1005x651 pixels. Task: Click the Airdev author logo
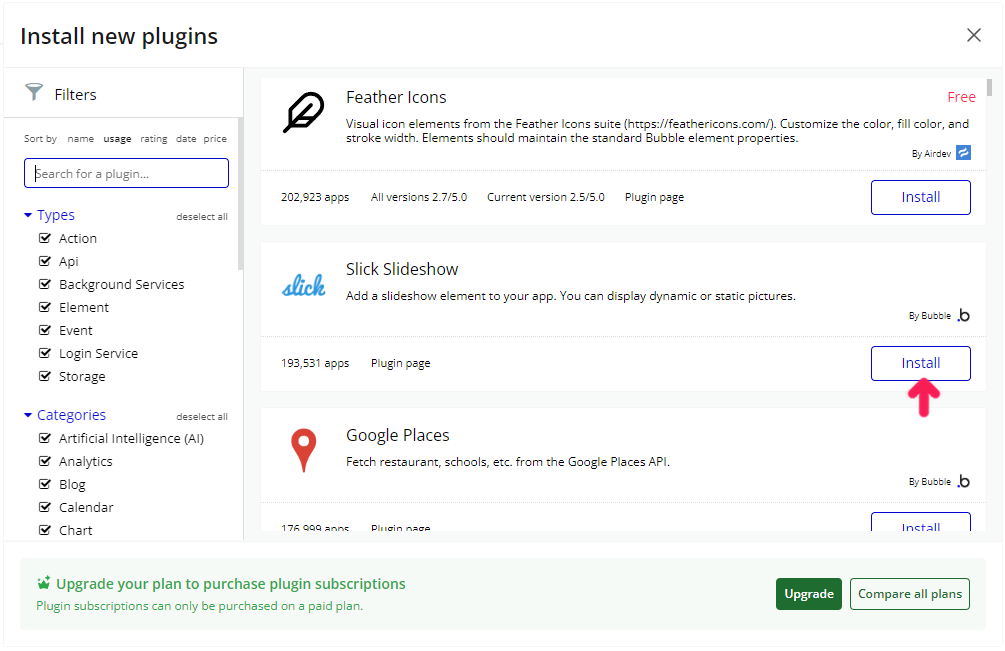[x=963, y=152]
